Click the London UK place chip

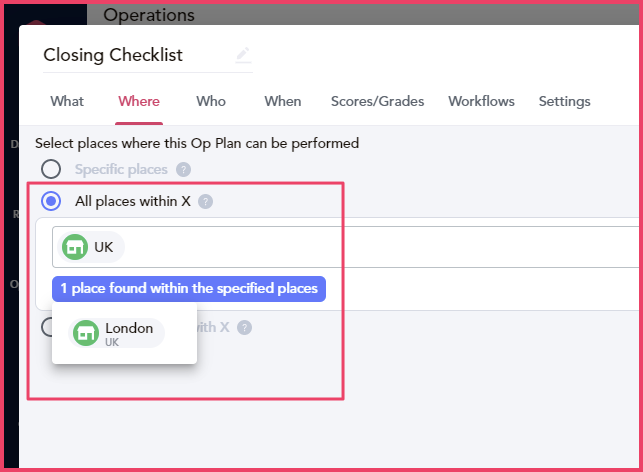pyautogui.click(x=116, y=333)
